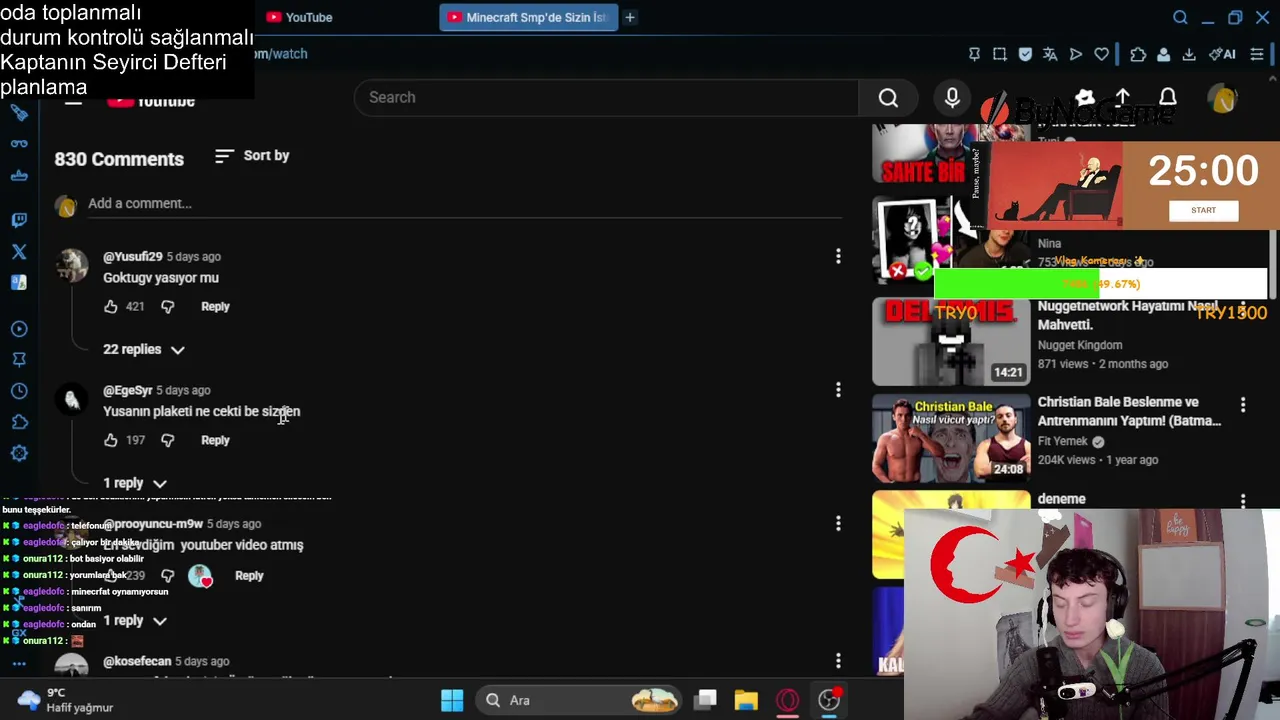Switch to Opera GX in taskbar
The image size is (1280, 720).
(x=788, y=700)
